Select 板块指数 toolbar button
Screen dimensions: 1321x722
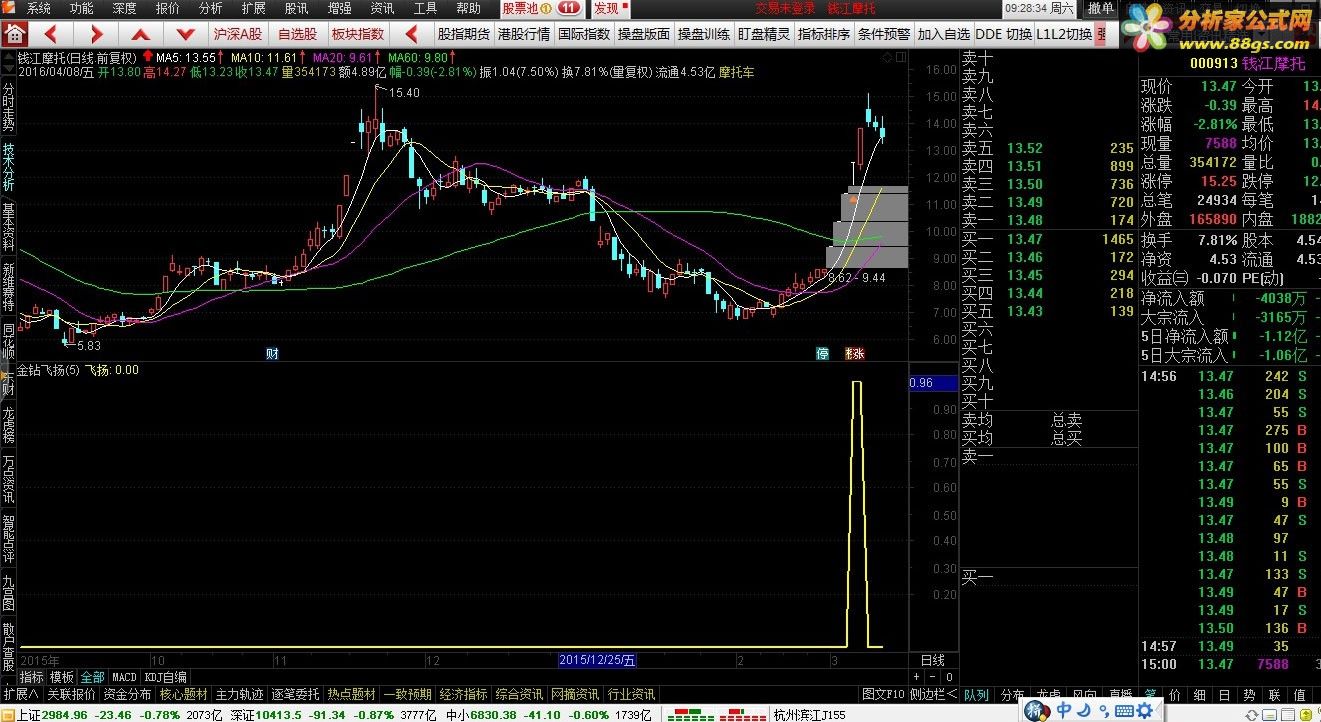coord(358,33)
